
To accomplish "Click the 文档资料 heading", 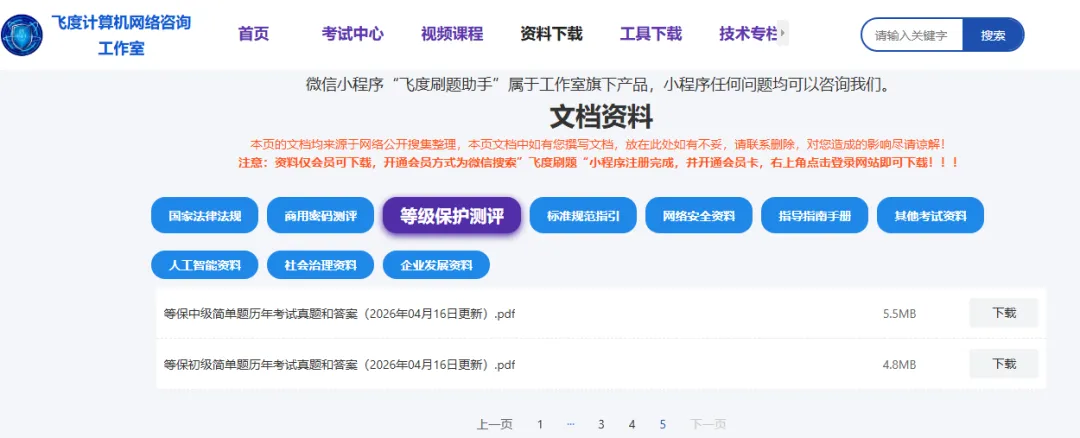I will tap(601, 117).
